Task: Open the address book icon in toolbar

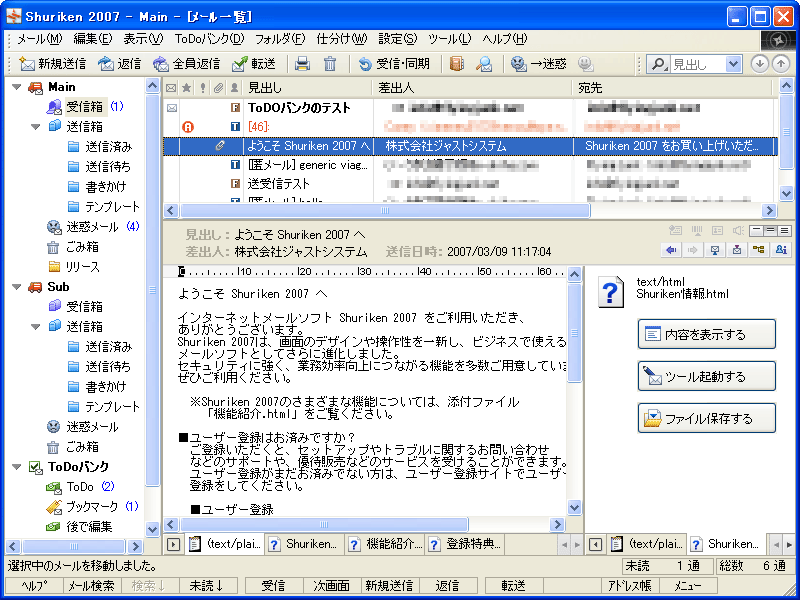Action: 457,64
